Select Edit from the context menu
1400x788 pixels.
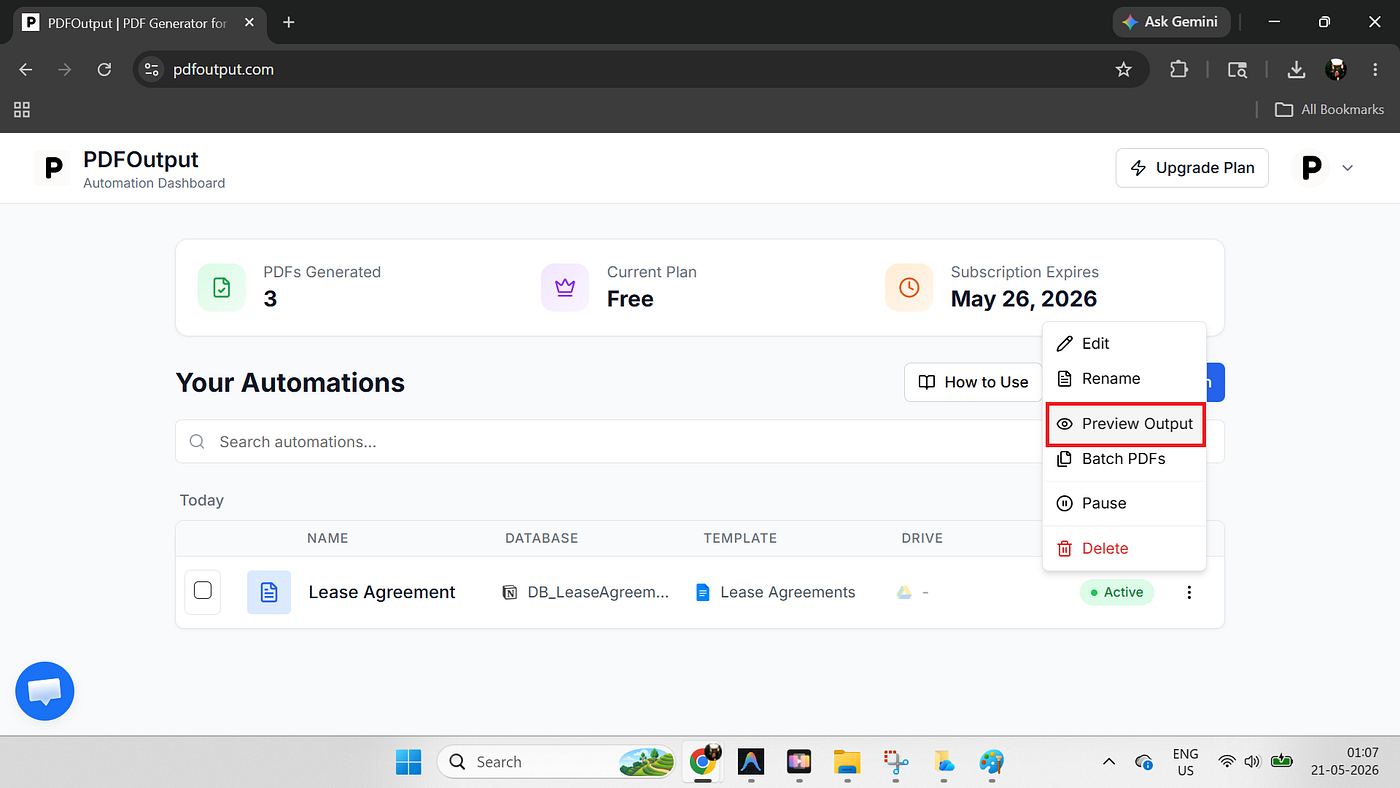pos(1124,343)
